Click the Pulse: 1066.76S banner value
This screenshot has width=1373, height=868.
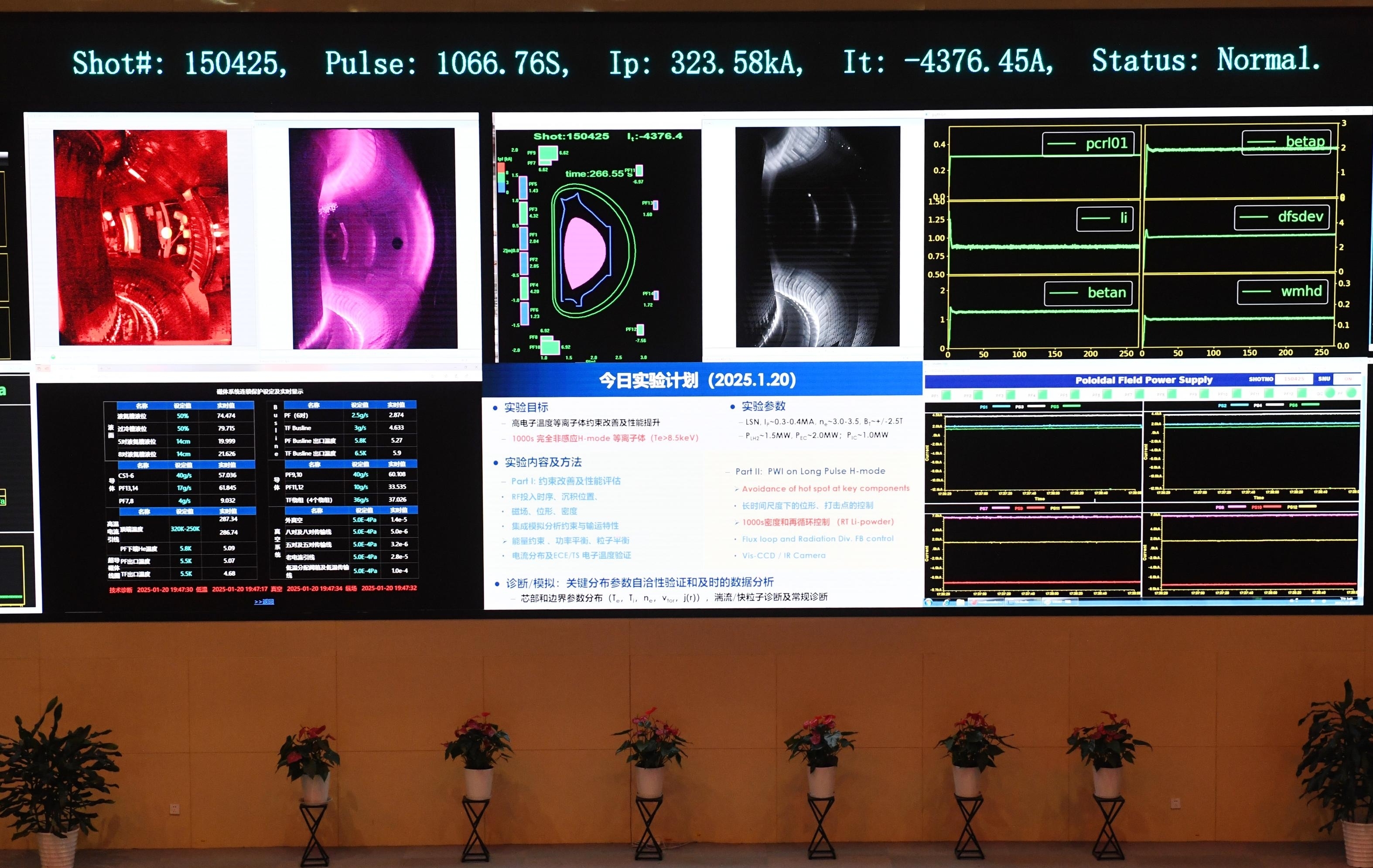point(447,63)
